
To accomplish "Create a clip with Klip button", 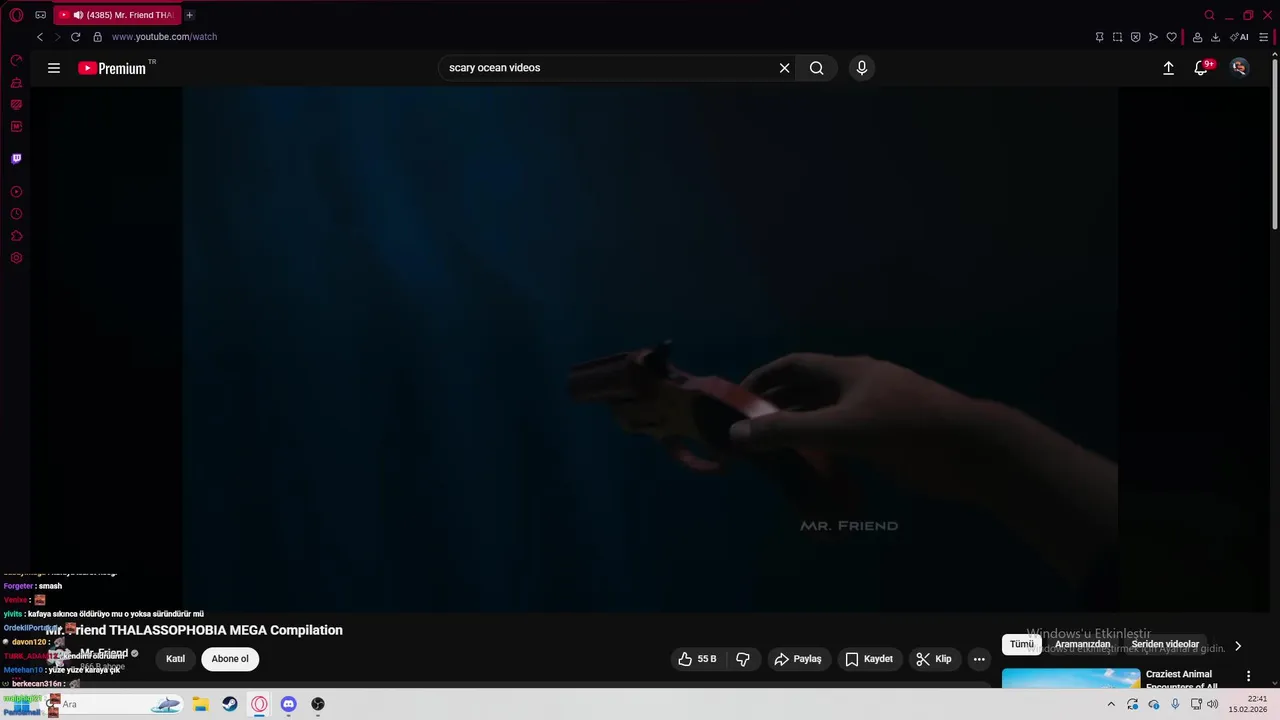I will pos(934,659).
